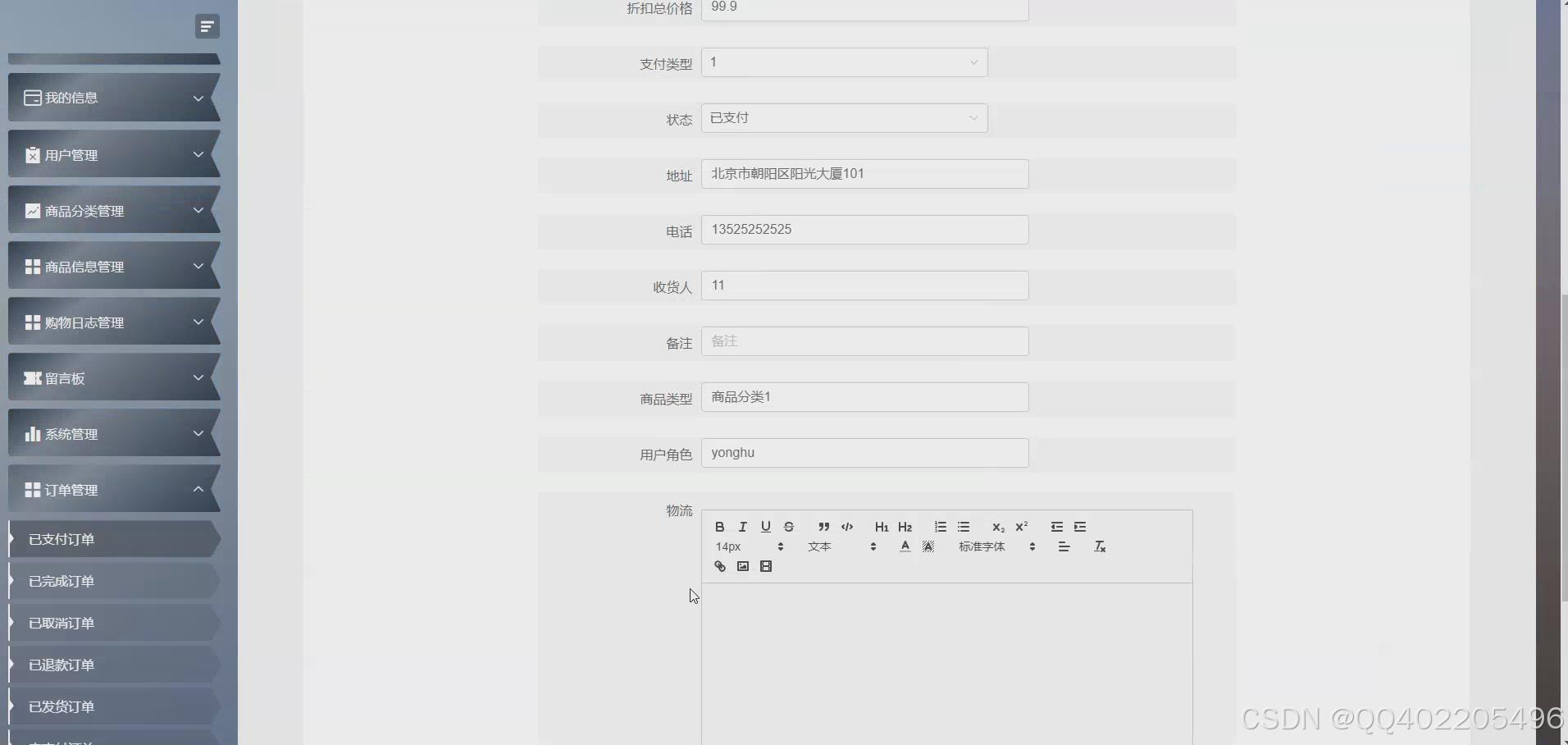Collapse the 订单管理 sidebar section
Screen dimensions: 1568x745
point(113,489)
